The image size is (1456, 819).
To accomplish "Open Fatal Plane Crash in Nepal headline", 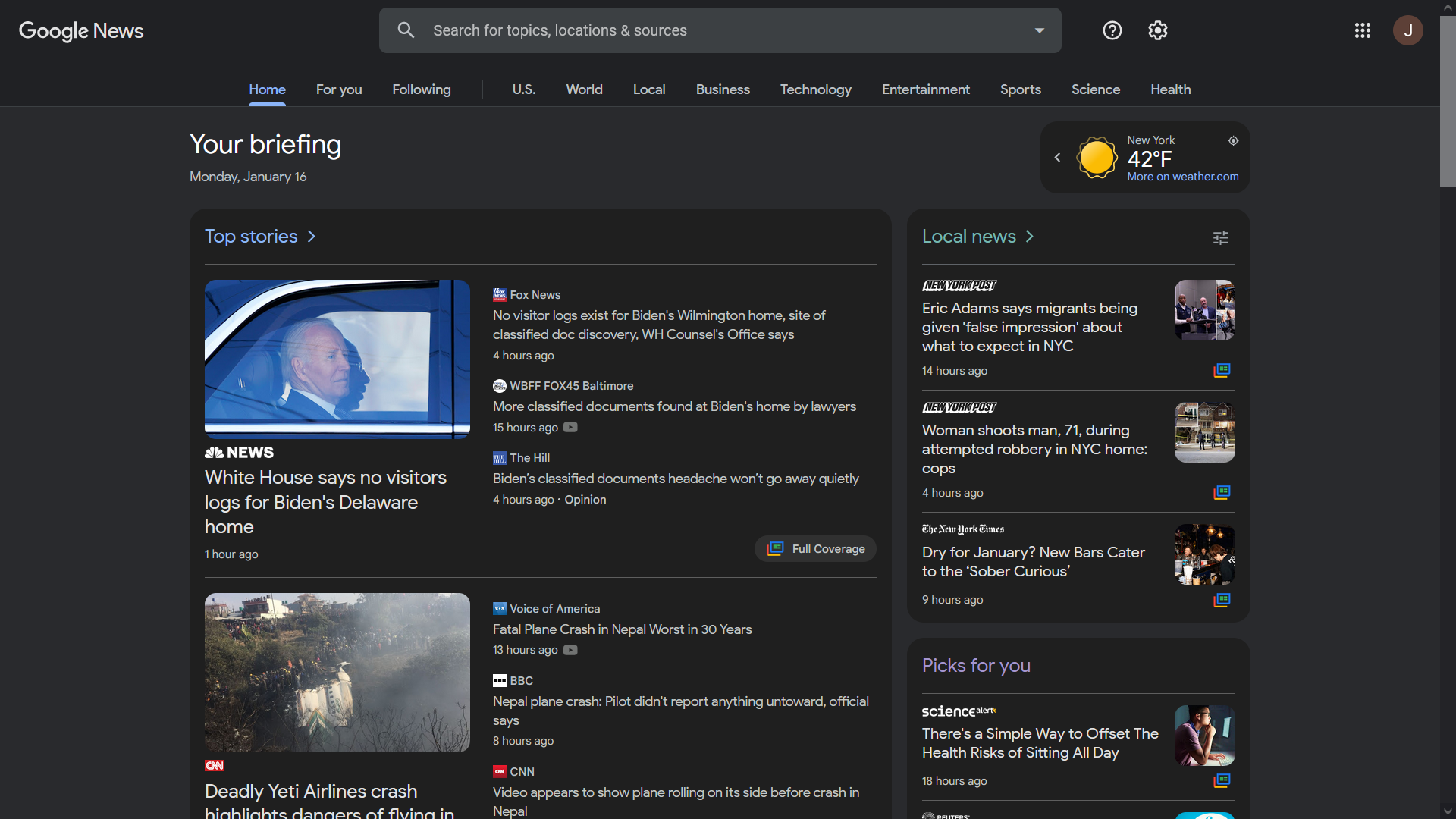I will click(x=623, y=629).
